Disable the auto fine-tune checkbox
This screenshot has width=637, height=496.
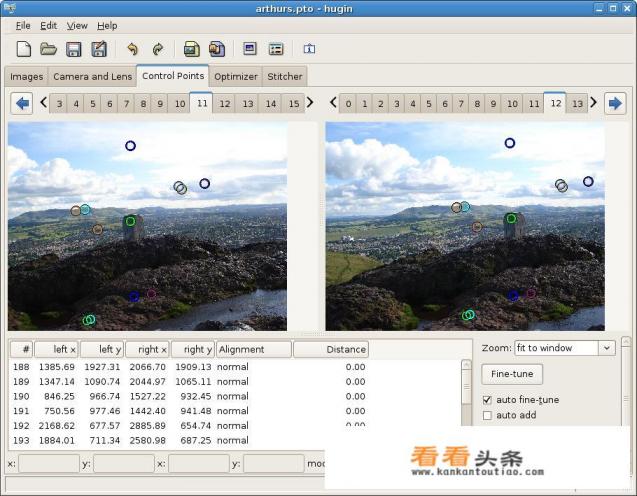tap(488, 400)
